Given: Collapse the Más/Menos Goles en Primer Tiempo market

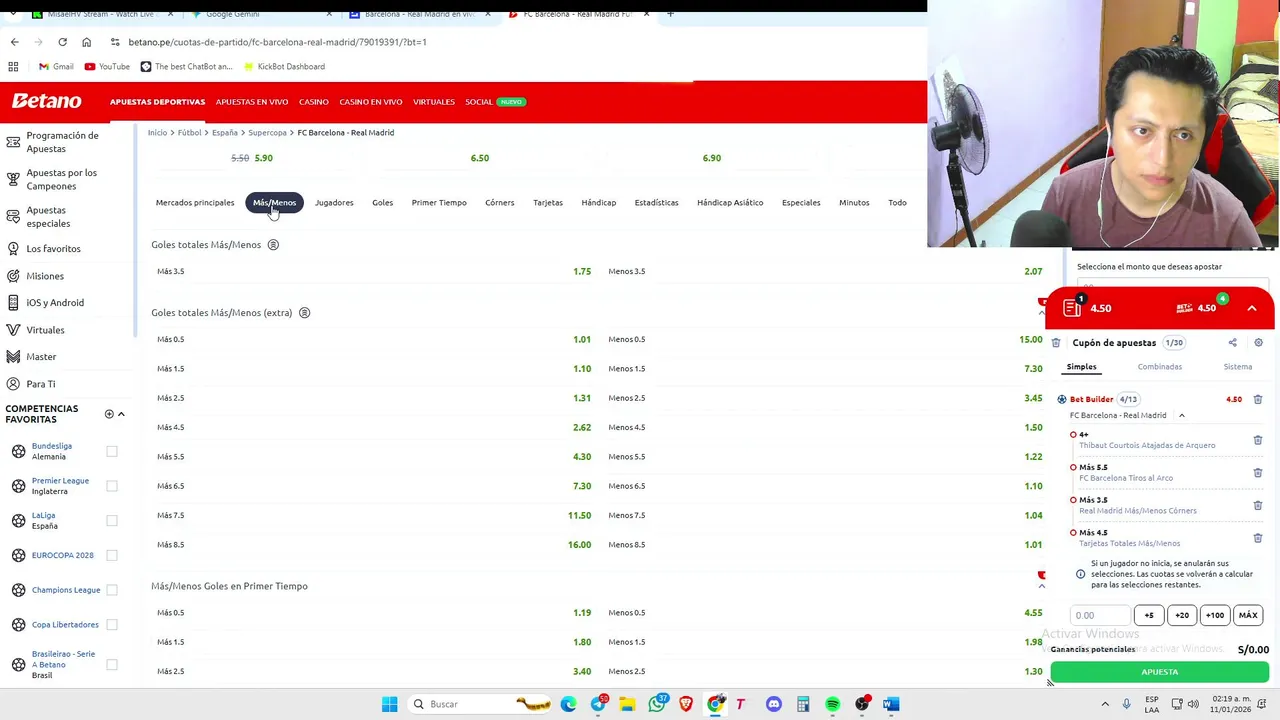Looking at the screenshot, I should tap(1042, 586).
